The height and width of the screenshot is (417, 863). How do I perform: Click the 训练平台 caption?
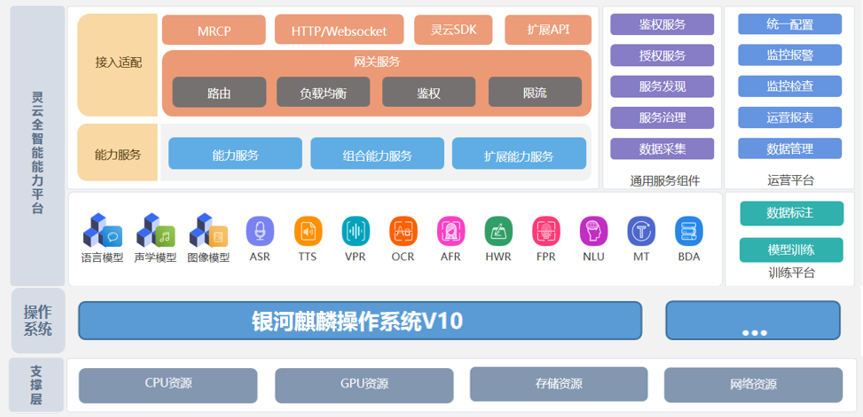coord(791,273)
